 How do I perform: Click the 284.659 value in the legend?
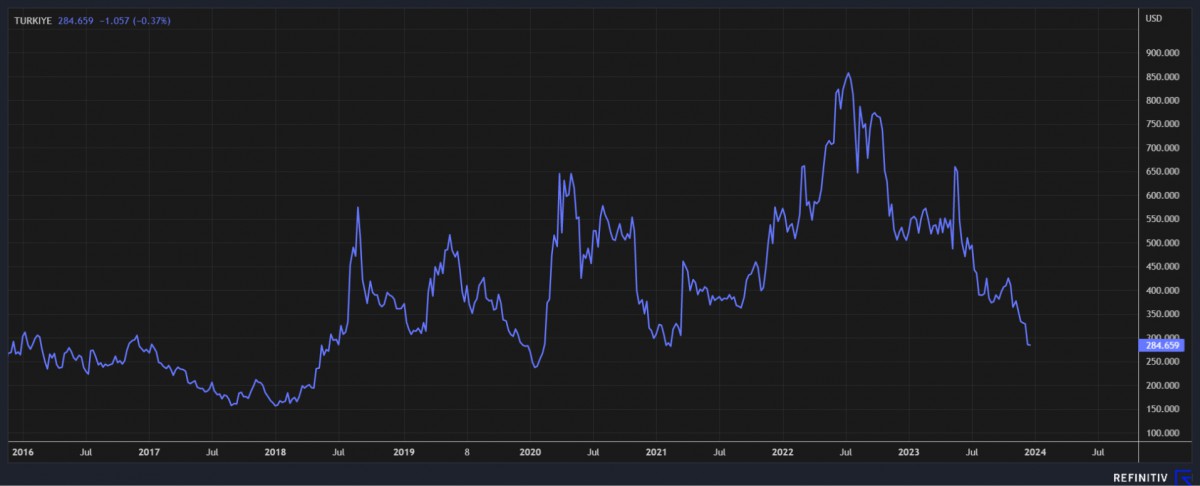point(76,21)
